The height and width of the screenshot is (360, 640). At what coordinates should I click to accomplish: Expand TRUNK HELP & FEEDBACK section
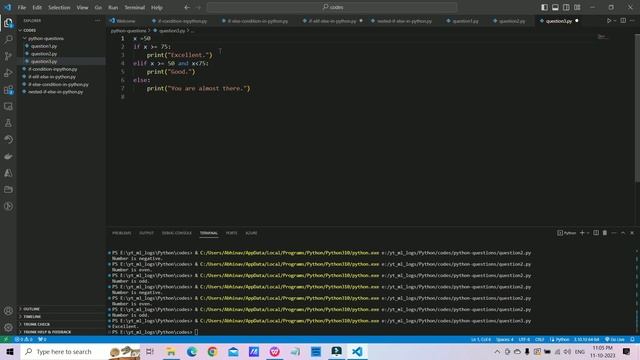click(x=47, y=332)
